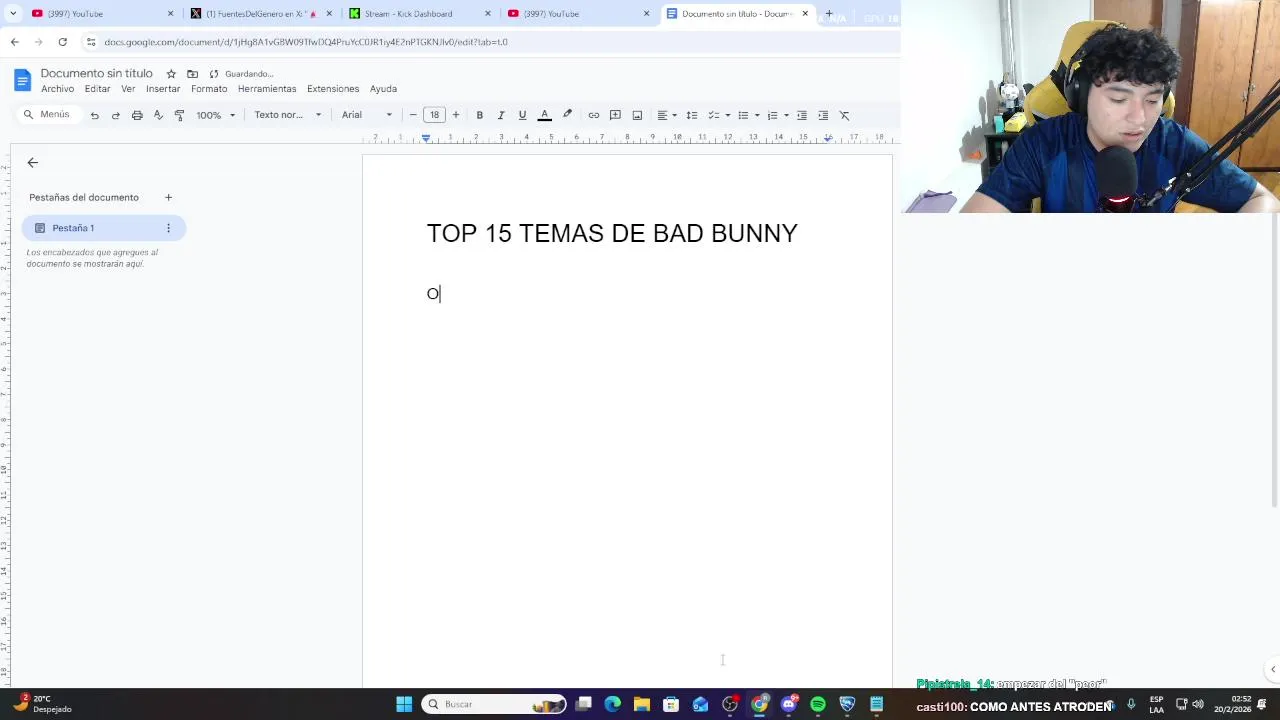
Task: Open the text color picker
Action: [545, 115]
